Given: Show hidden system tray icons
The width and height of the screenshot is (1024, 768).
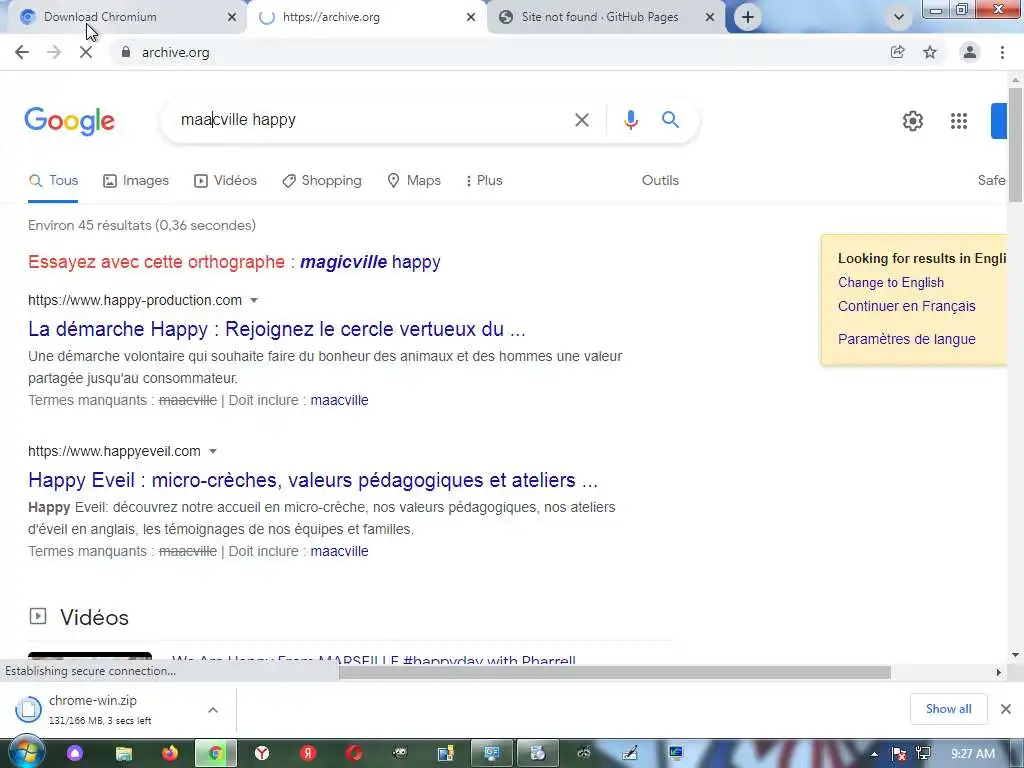Looking at the screenshot, I should (x=874, y=754).
